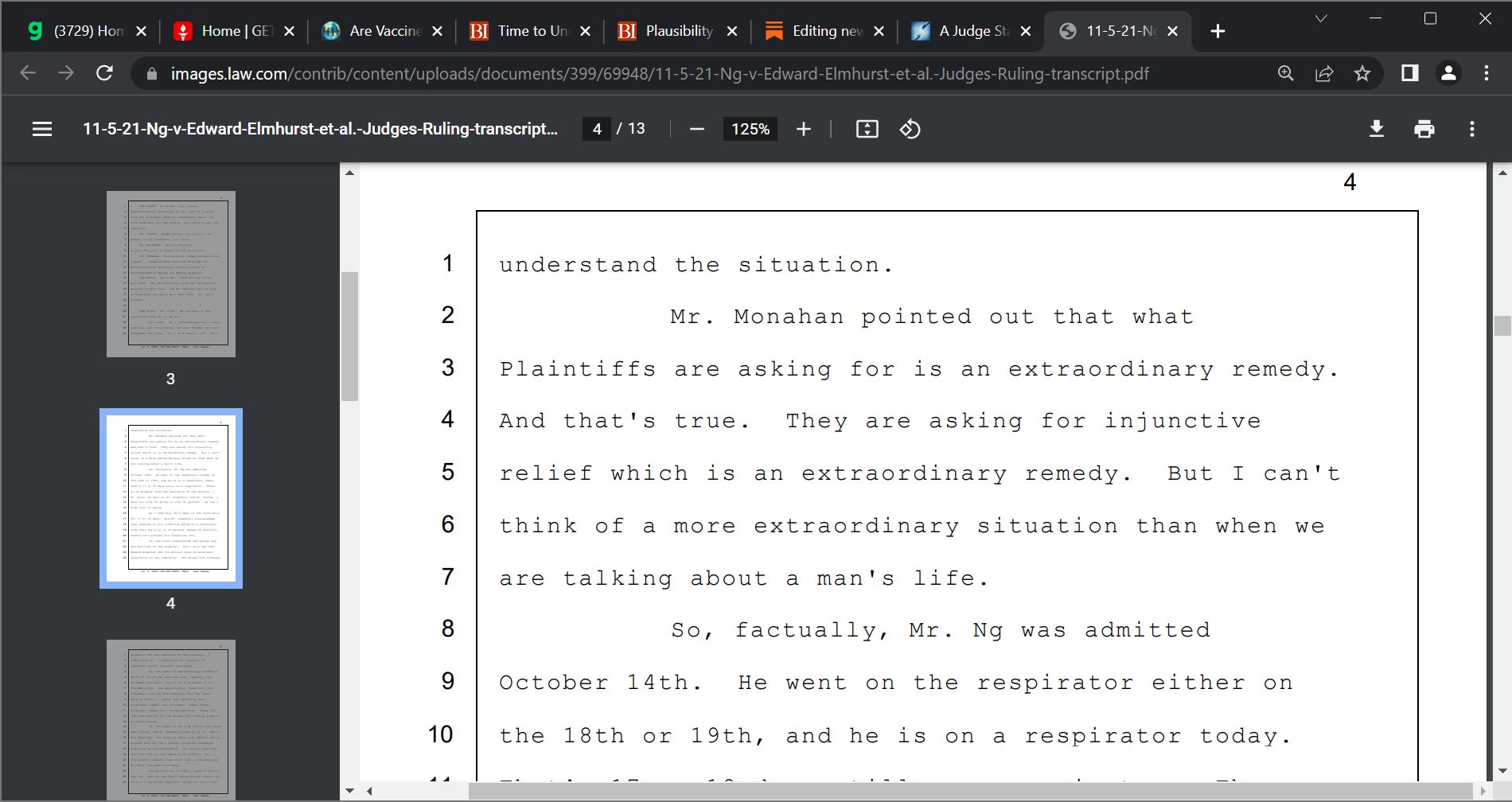
Task: Edit the 125% zoom level field
Action: (x=750, y=129)
